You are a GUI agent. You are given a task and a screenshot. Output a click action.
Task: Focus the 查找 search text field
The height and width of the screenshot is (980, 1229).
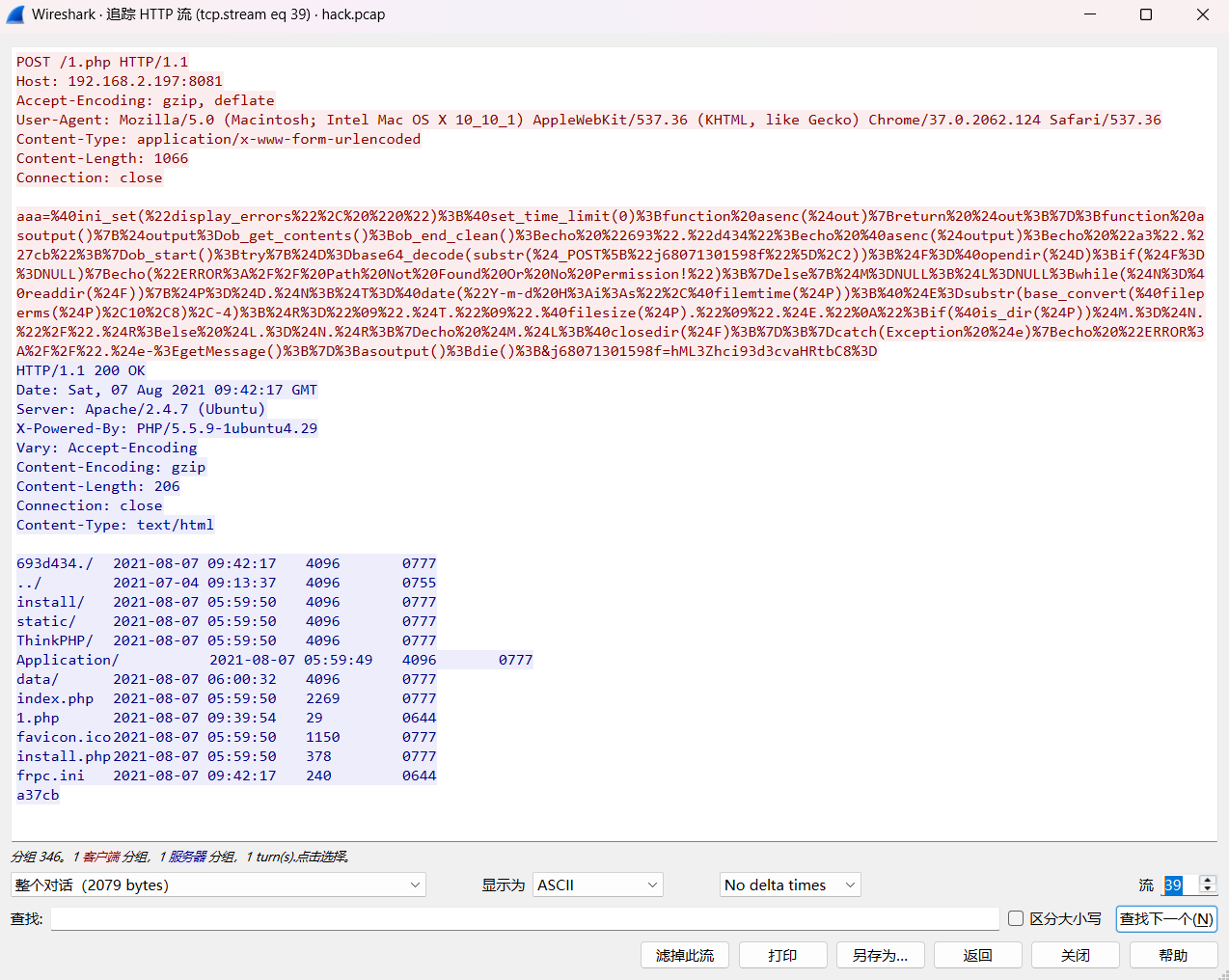coord(525,918)
